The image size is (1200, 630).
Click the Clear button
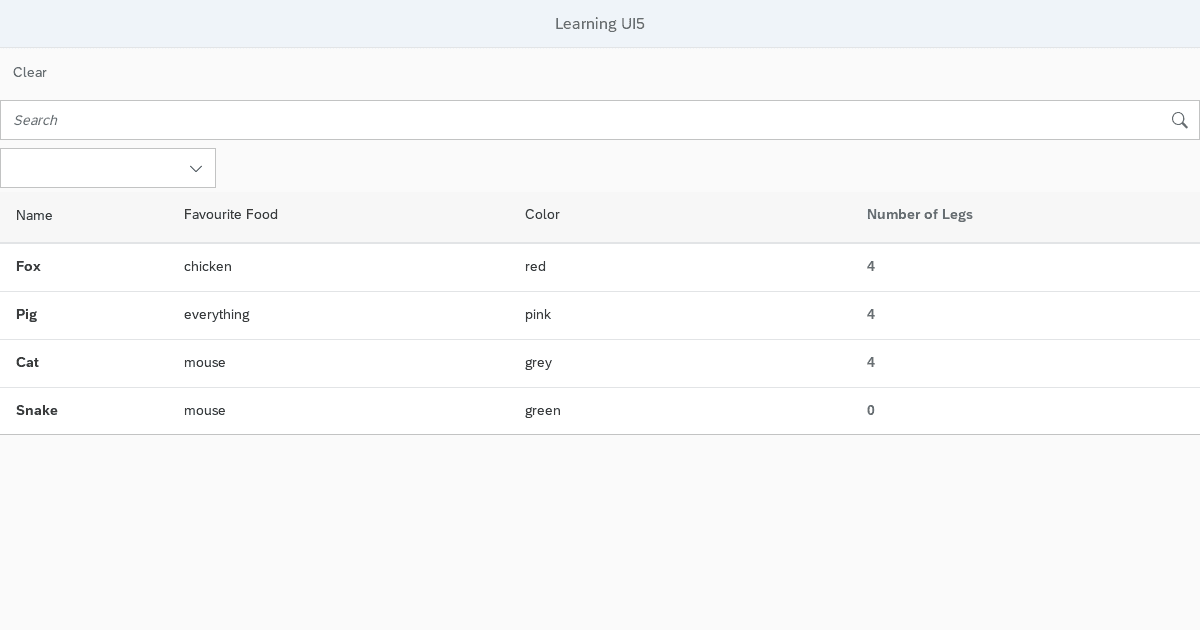point(30,72)
